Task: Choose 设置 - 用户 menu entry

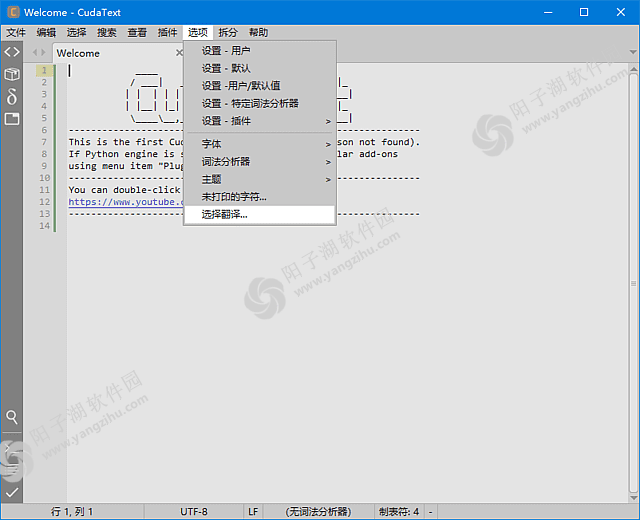Action: pyautogui.click(x=260, y=51)
